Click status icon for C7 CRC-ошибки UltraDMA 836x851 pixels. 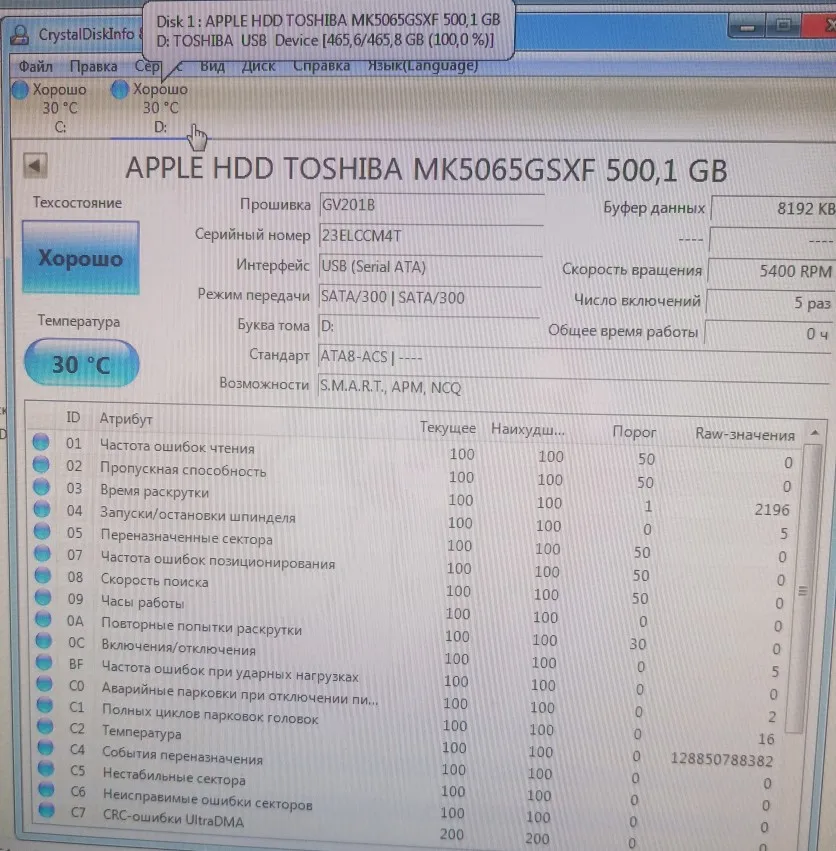pyautogui.click(x=47, y=810)
